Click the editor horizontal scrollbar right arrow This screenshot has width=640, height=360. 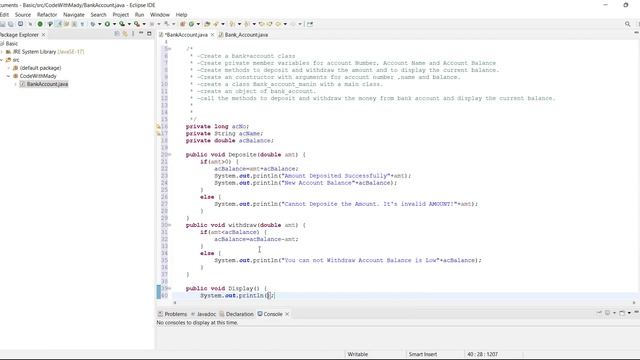click(x=634, y=303)
